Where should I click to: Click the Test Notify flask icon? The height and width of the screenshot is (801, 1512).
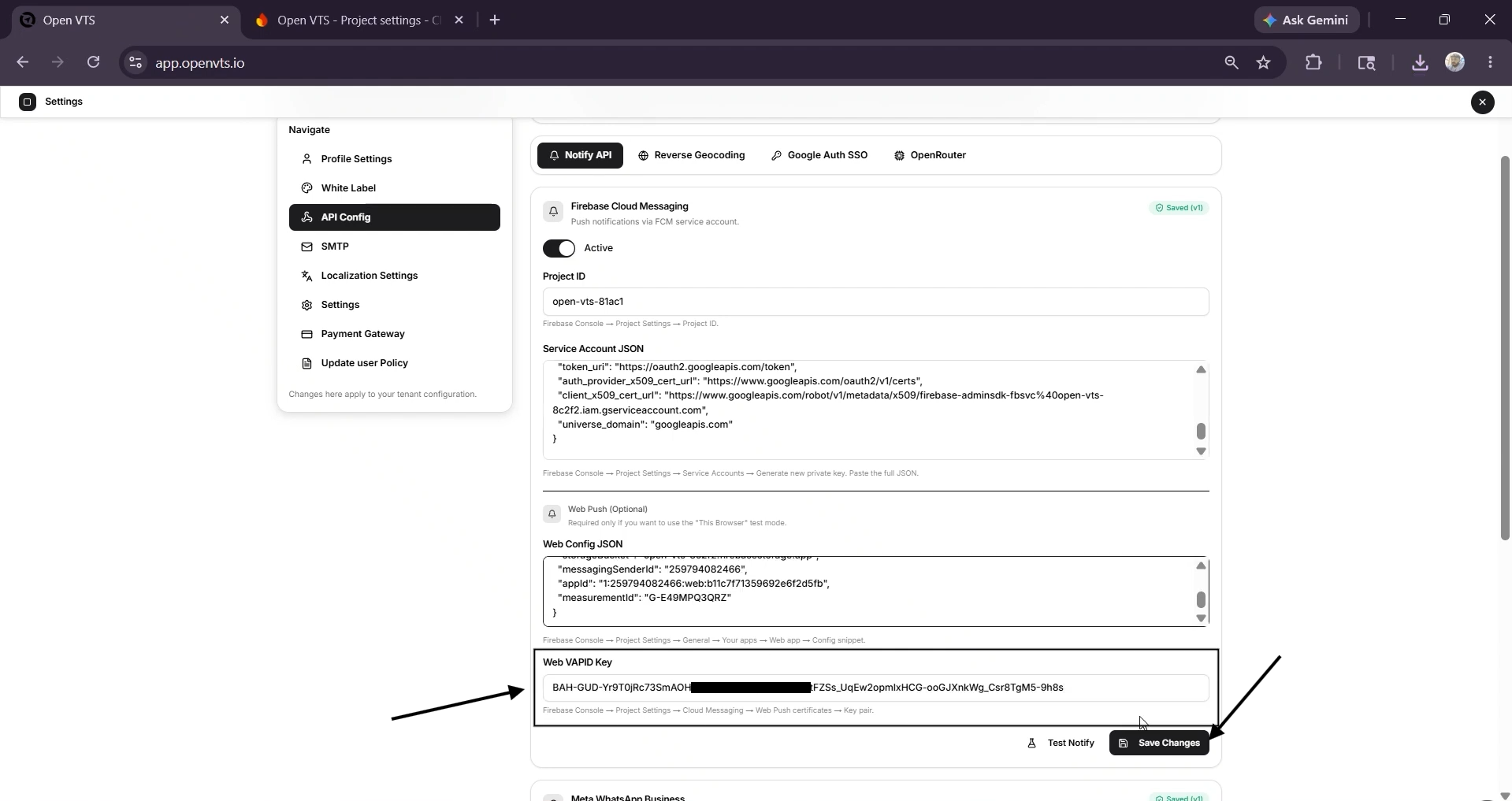tap(1031, 743)
